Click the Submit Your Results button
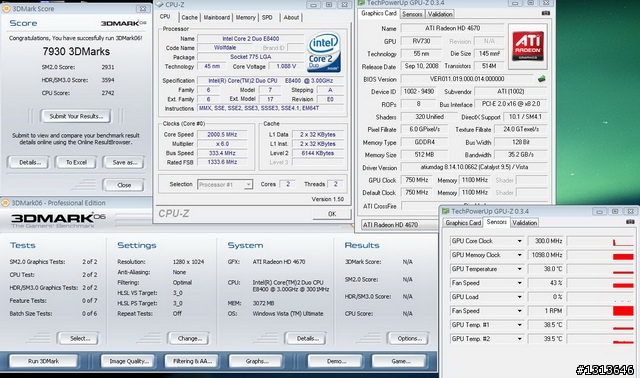This screenshot has width=640, height=378. tap(76, 116)
